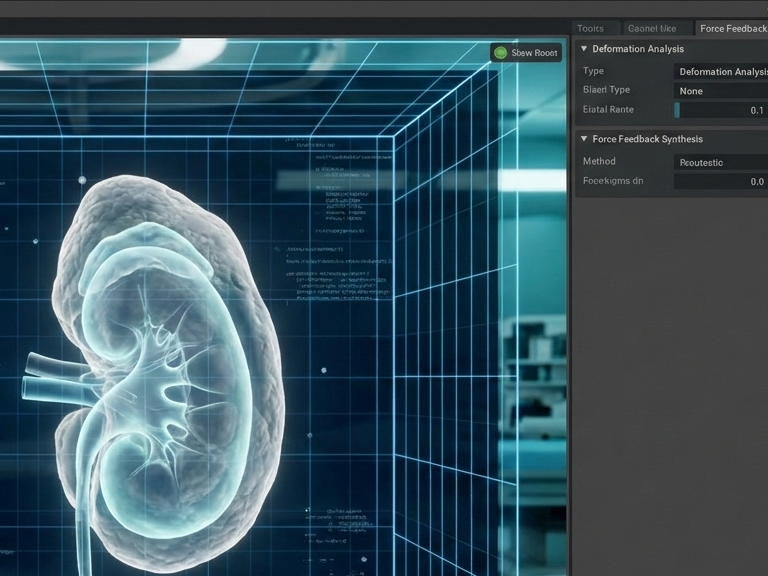This screenshot has width=768, height=576.
Task: Click the blue handle of Eiatal Rante slider
Action: (x=677, y=110)
